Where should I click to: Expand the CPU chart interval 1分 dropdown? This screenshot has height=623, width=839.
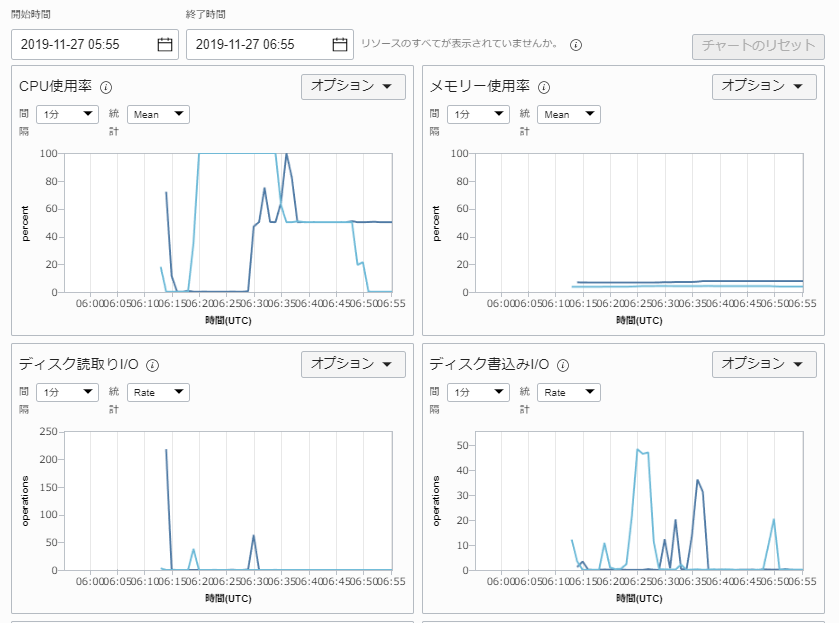(66, 114)
